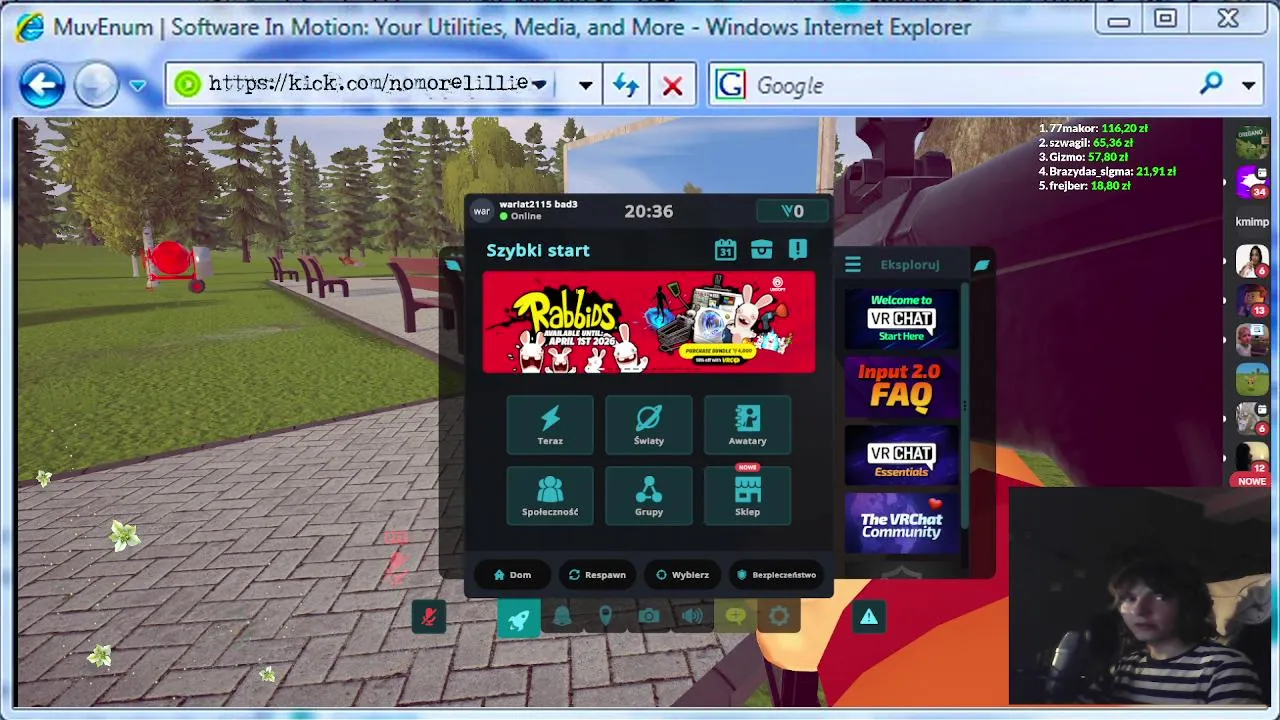Open the calendar icon beside Szybki start

tap(725, 250)
